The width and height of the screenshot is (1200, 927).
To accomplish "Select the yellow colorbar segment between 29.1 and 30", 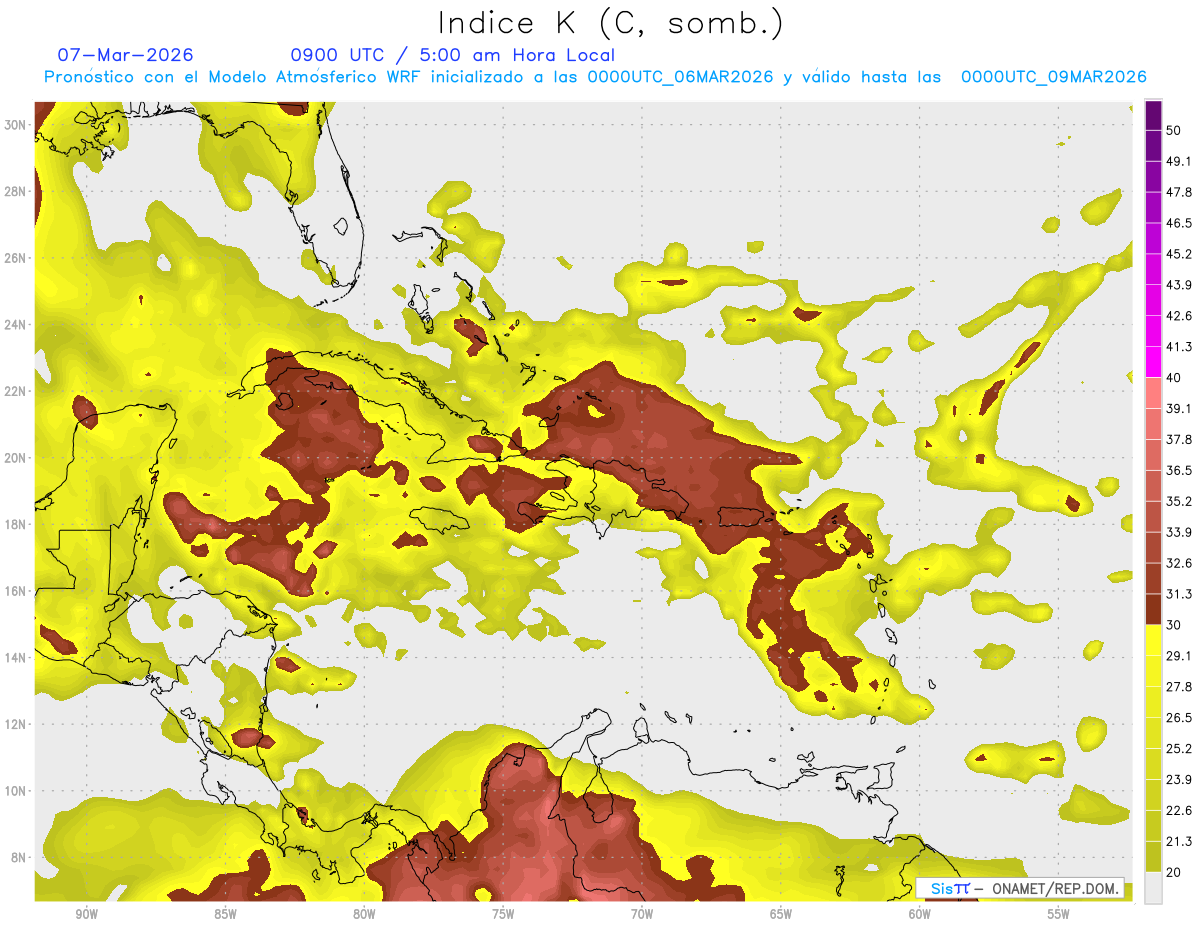I will (x=1153, y=640).
